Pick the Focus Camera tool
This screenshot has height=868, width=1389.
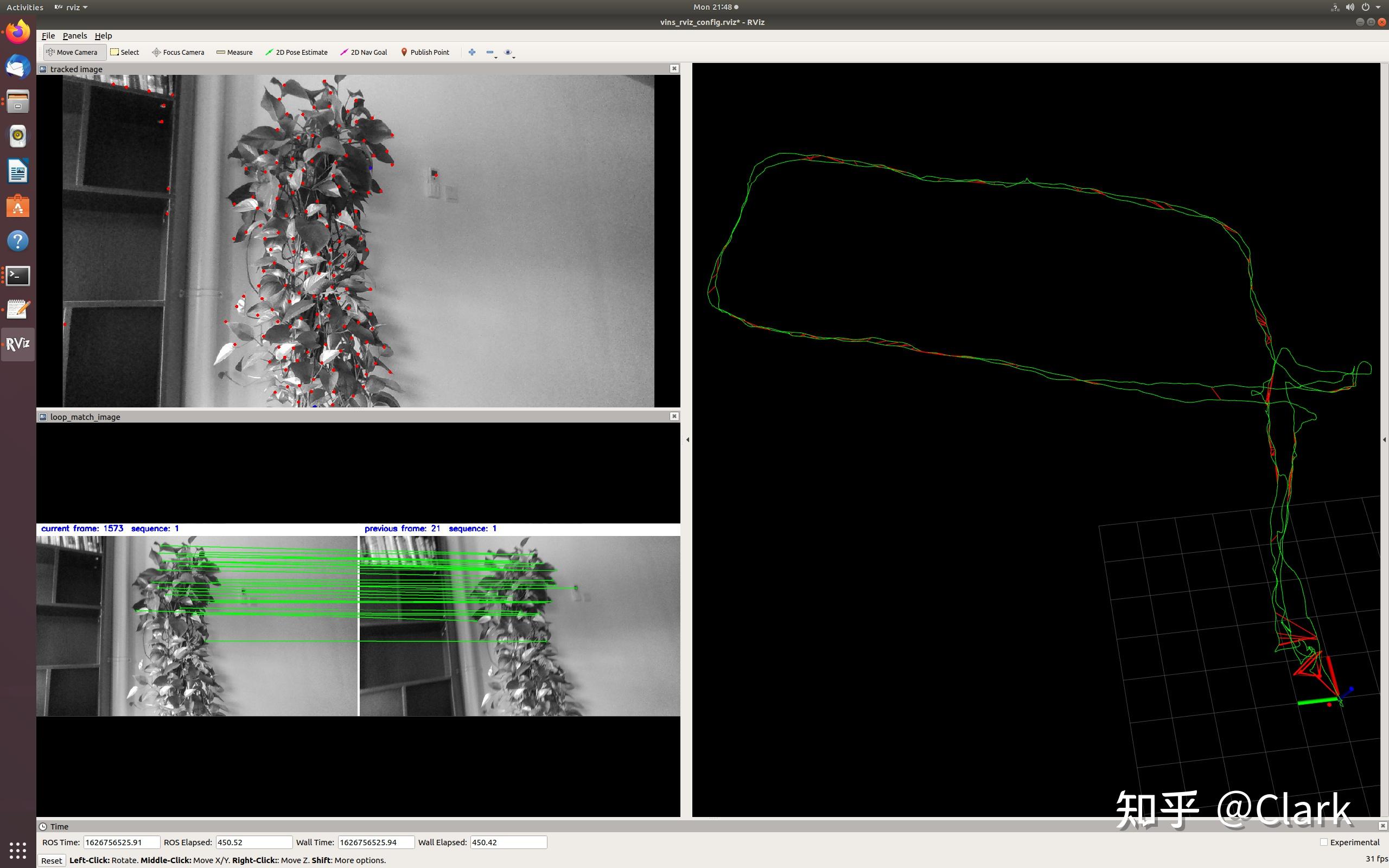coord(178,52)
